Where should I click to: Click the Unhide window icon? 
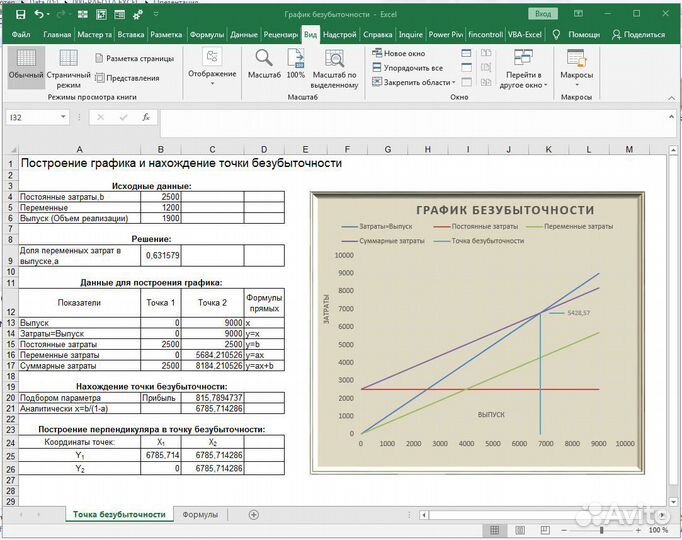(x=466, y=82)
